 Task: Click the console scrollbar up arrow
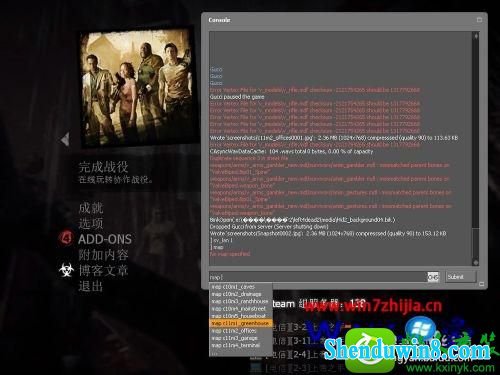pos(476,36)
